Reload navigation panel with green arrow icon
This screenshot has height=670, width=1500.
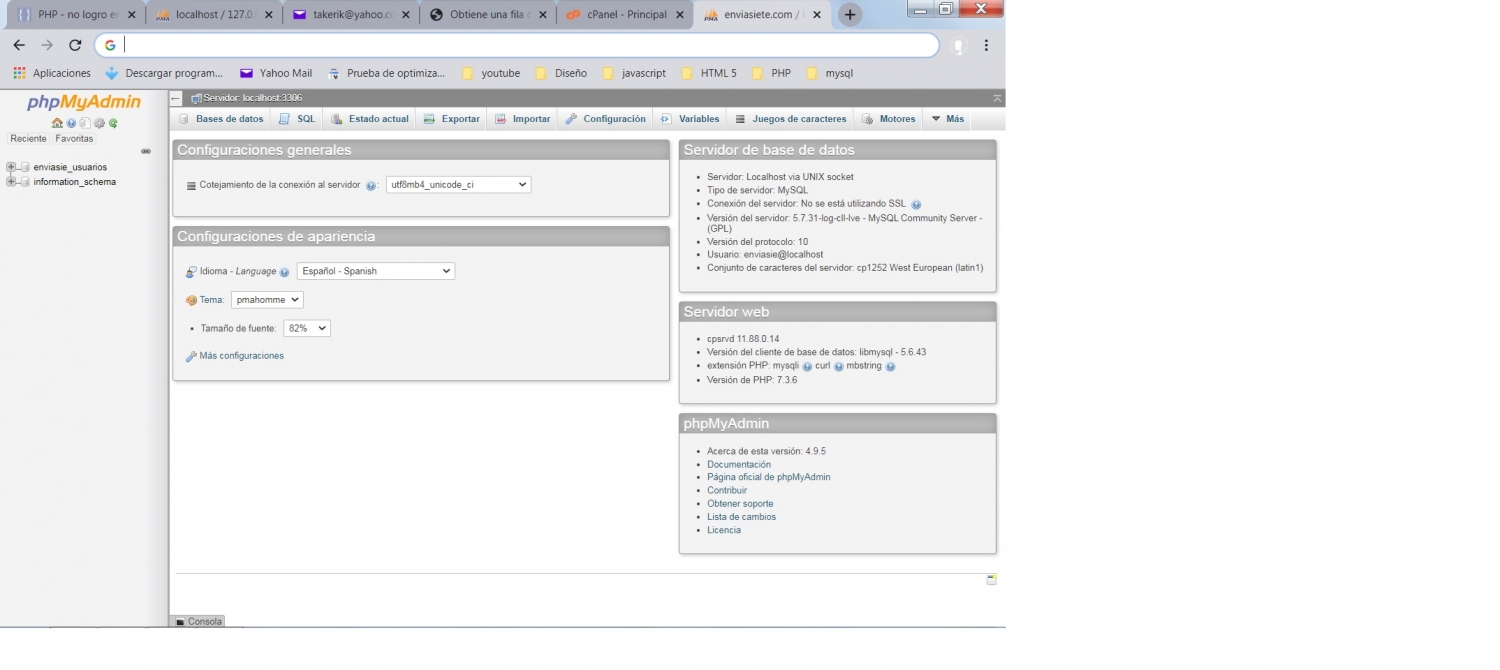114,123
